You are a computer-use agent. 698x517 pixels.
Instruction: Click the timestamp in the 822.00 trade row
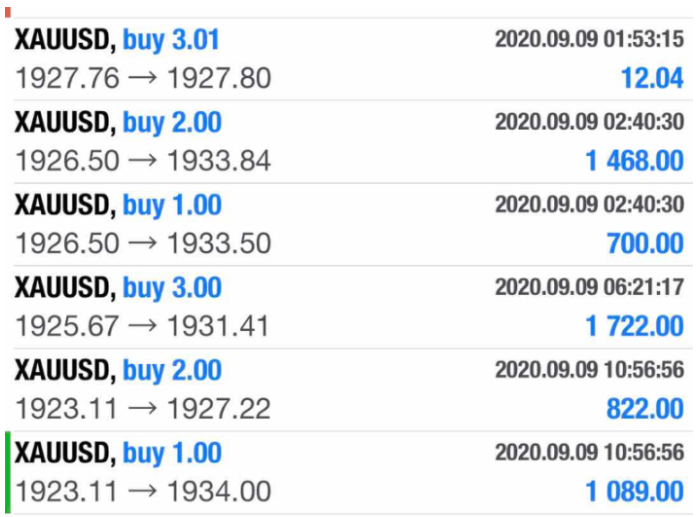589,371
